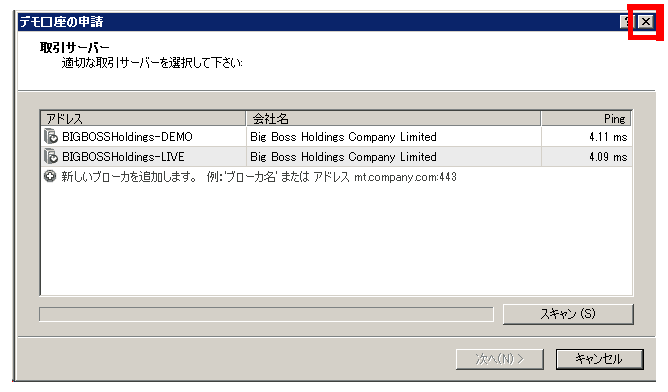668x392 pixels.
Task: Click the plus icon to add broker
Action: coord(50,176)
